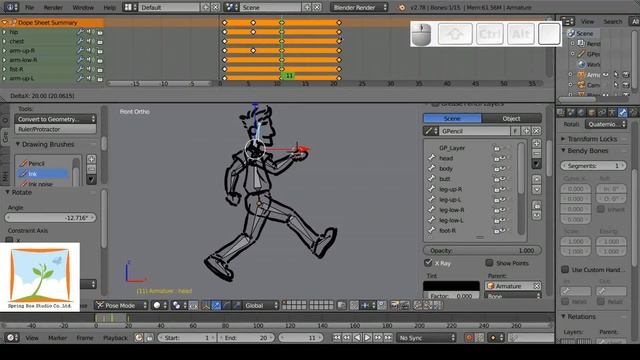Play the animation in reverse

coord(357,338)
